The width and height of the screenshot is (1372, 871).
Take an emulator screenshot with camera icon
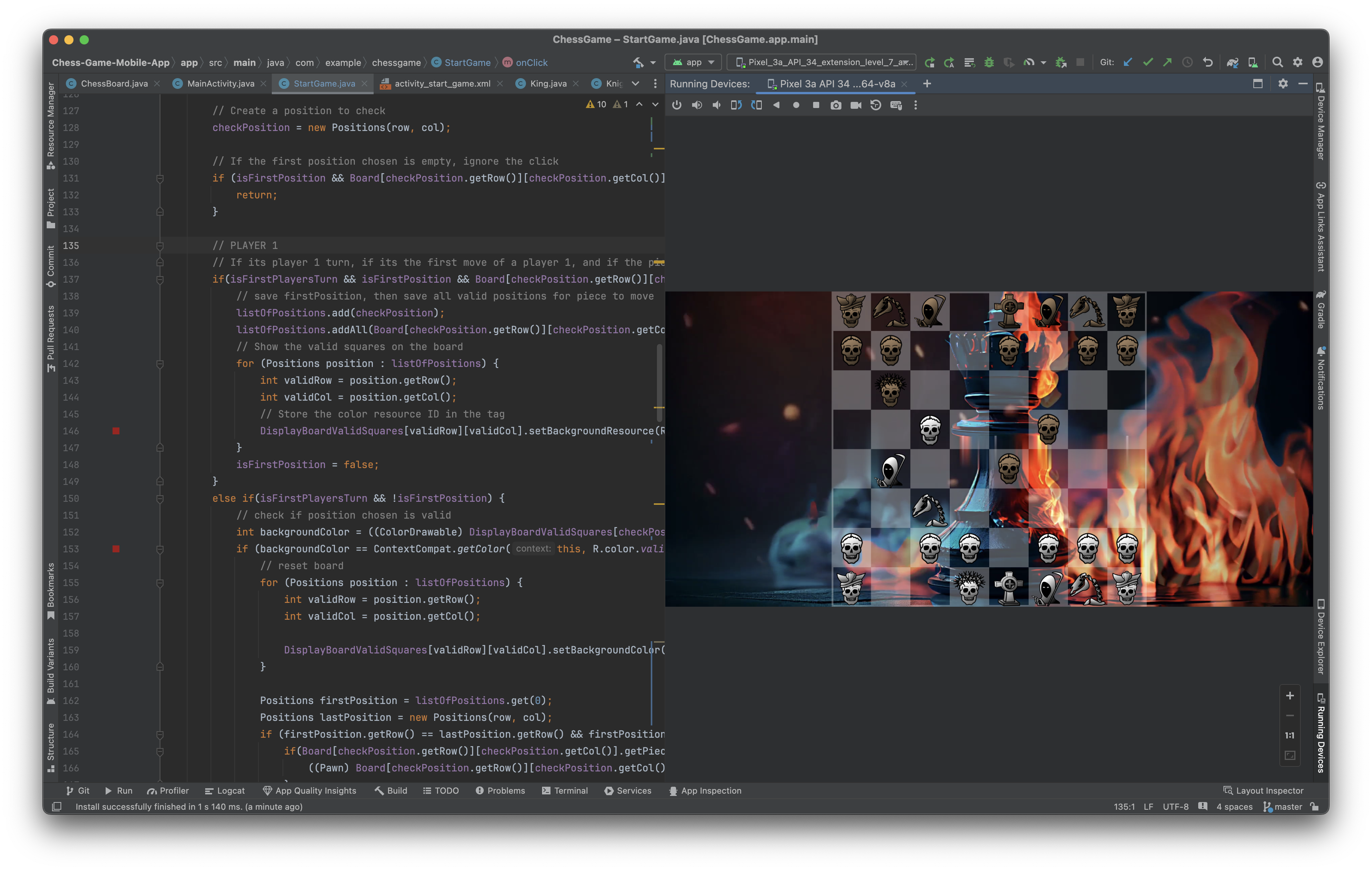coord(835,105)
